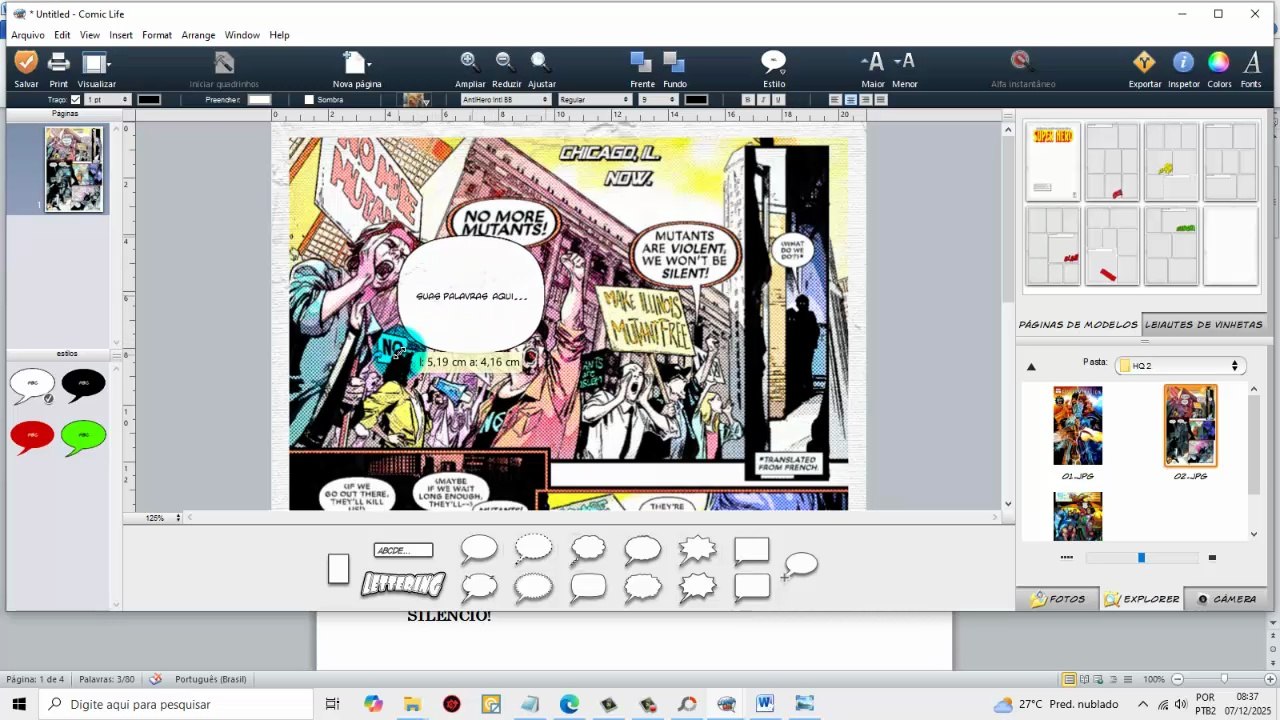
Task: Enable the Sombra shadow checkbox
Action: (309, 100)
